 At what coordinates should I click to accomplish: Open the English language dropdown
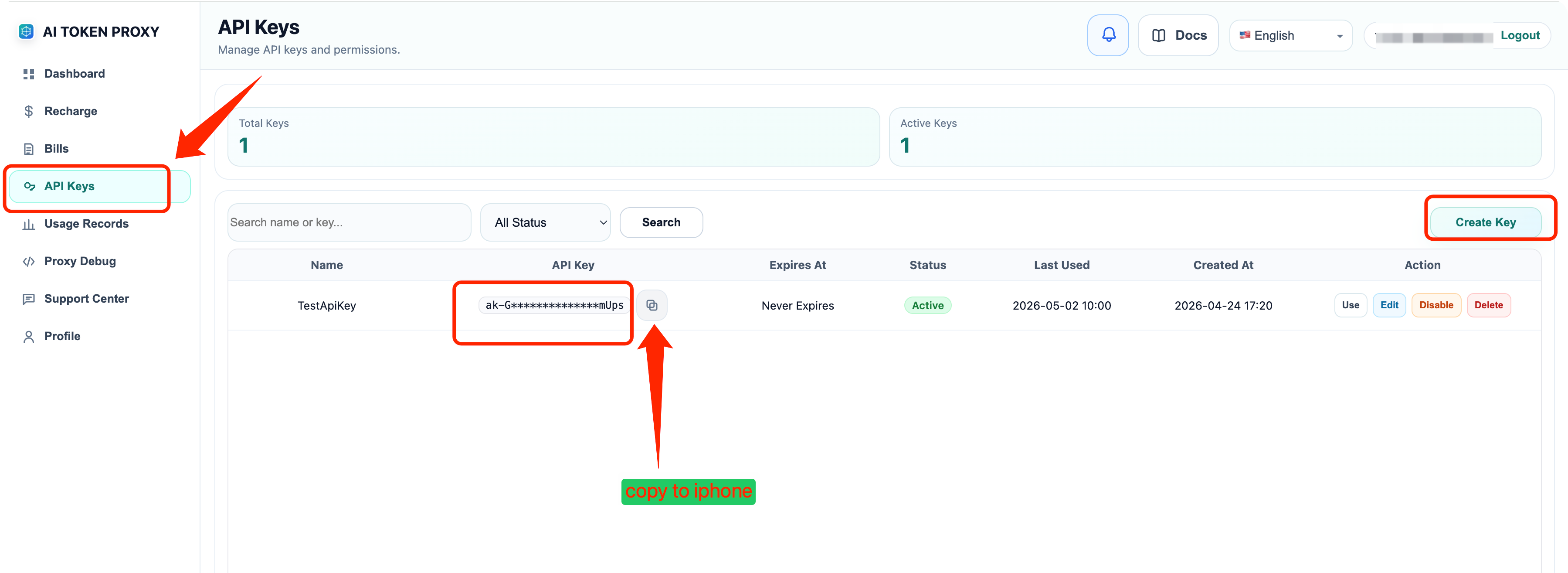(1290, 36)
